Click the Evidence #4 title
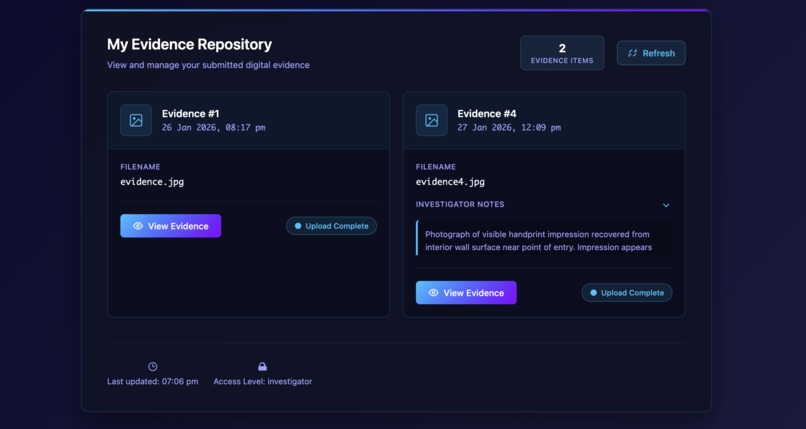The image size is (806, 429). click(487, 114)
